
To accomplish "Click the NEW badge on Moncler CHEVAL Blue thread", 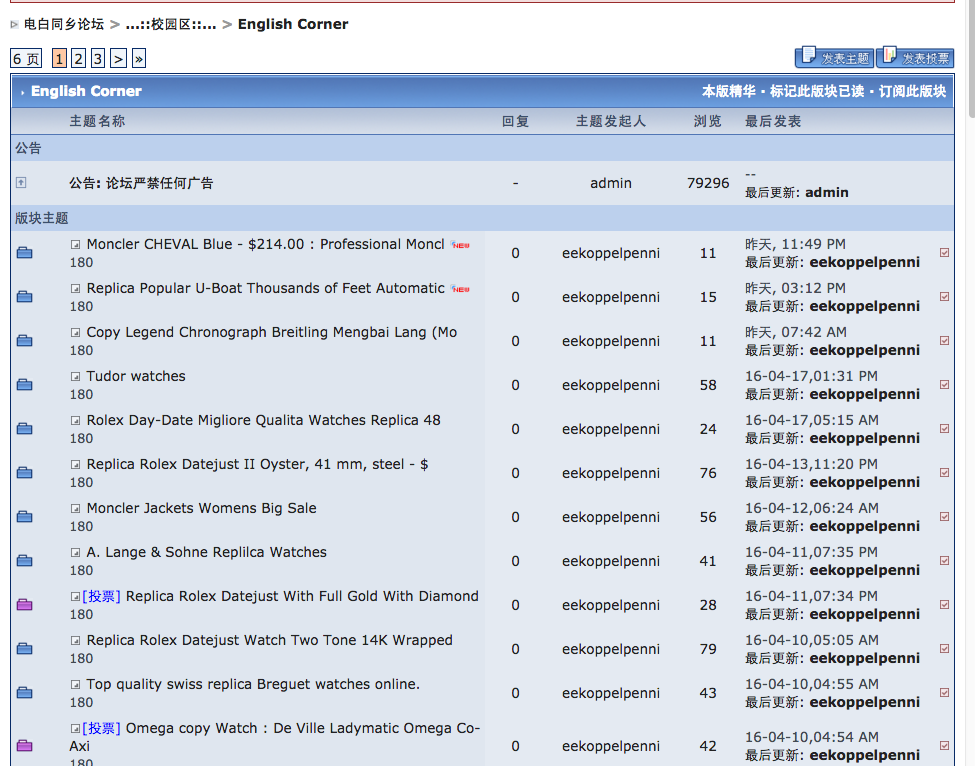I will pyautogui.click(x=460, y=245).
